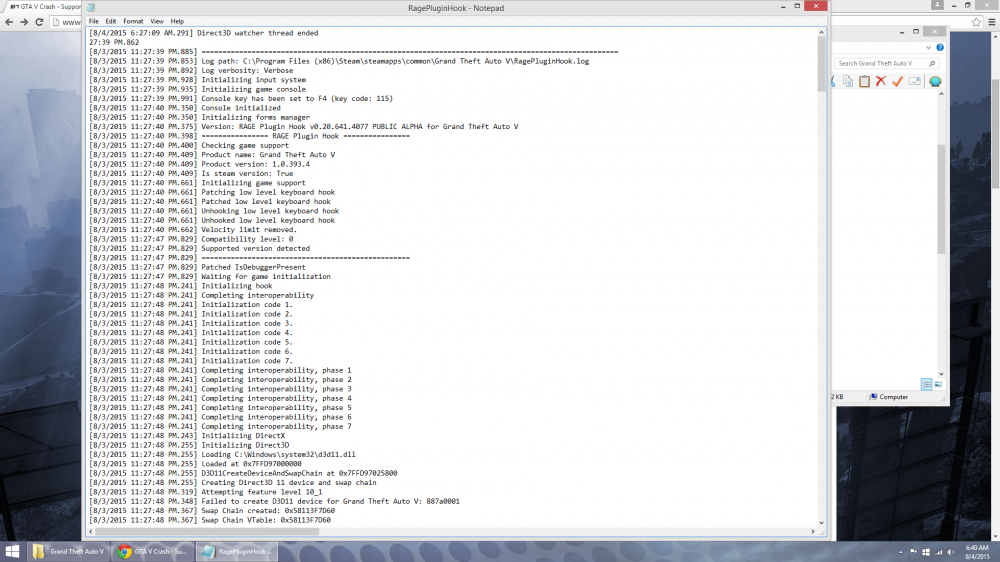Viewport: 1000px width, 562px height.
Task: Open the Help menu in Notepad
Action: click(177, 21)
